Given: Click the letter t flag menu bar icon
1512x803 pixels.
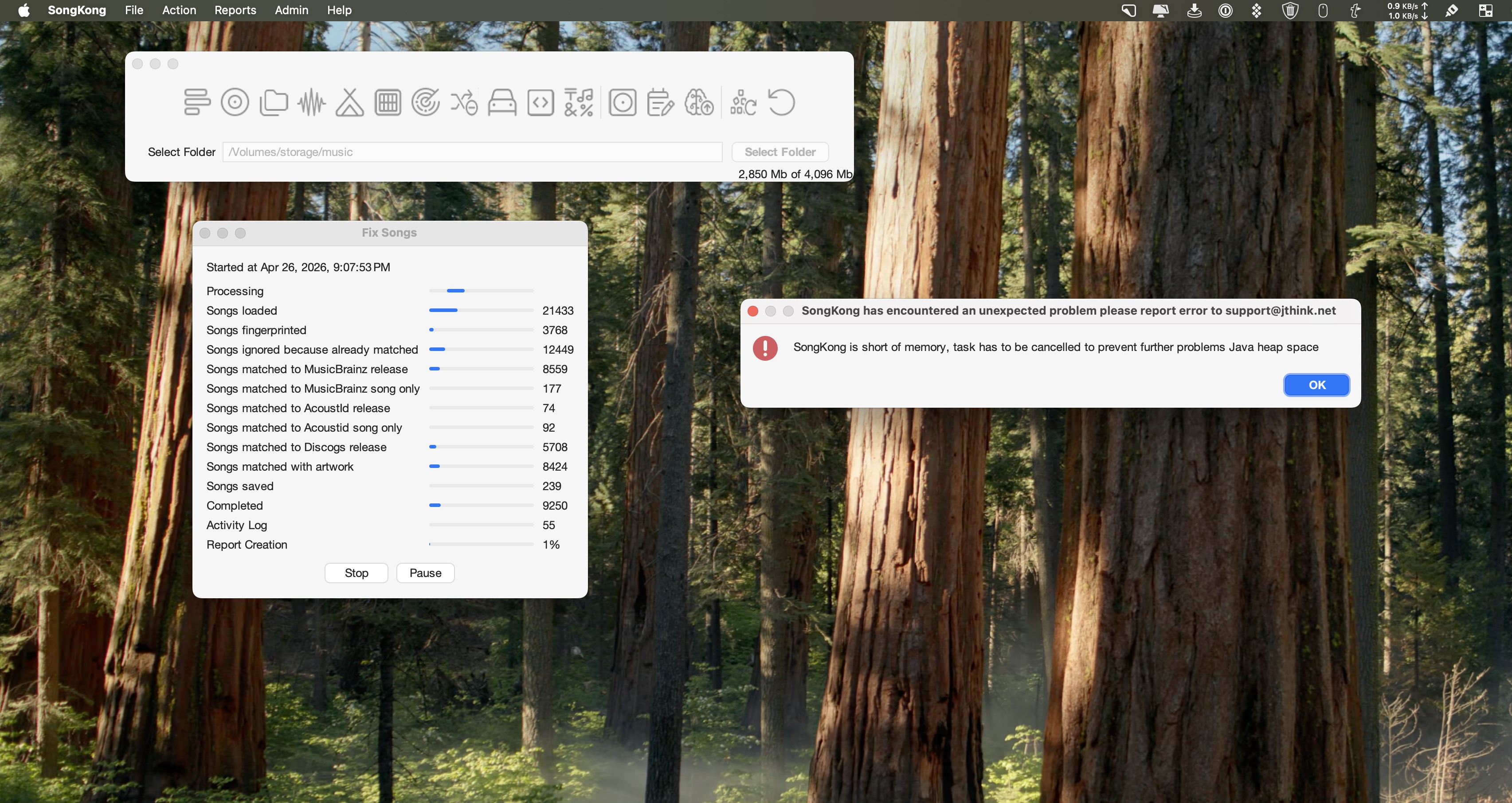Looking at the screenshot, I should click(x=1355, y=11).
